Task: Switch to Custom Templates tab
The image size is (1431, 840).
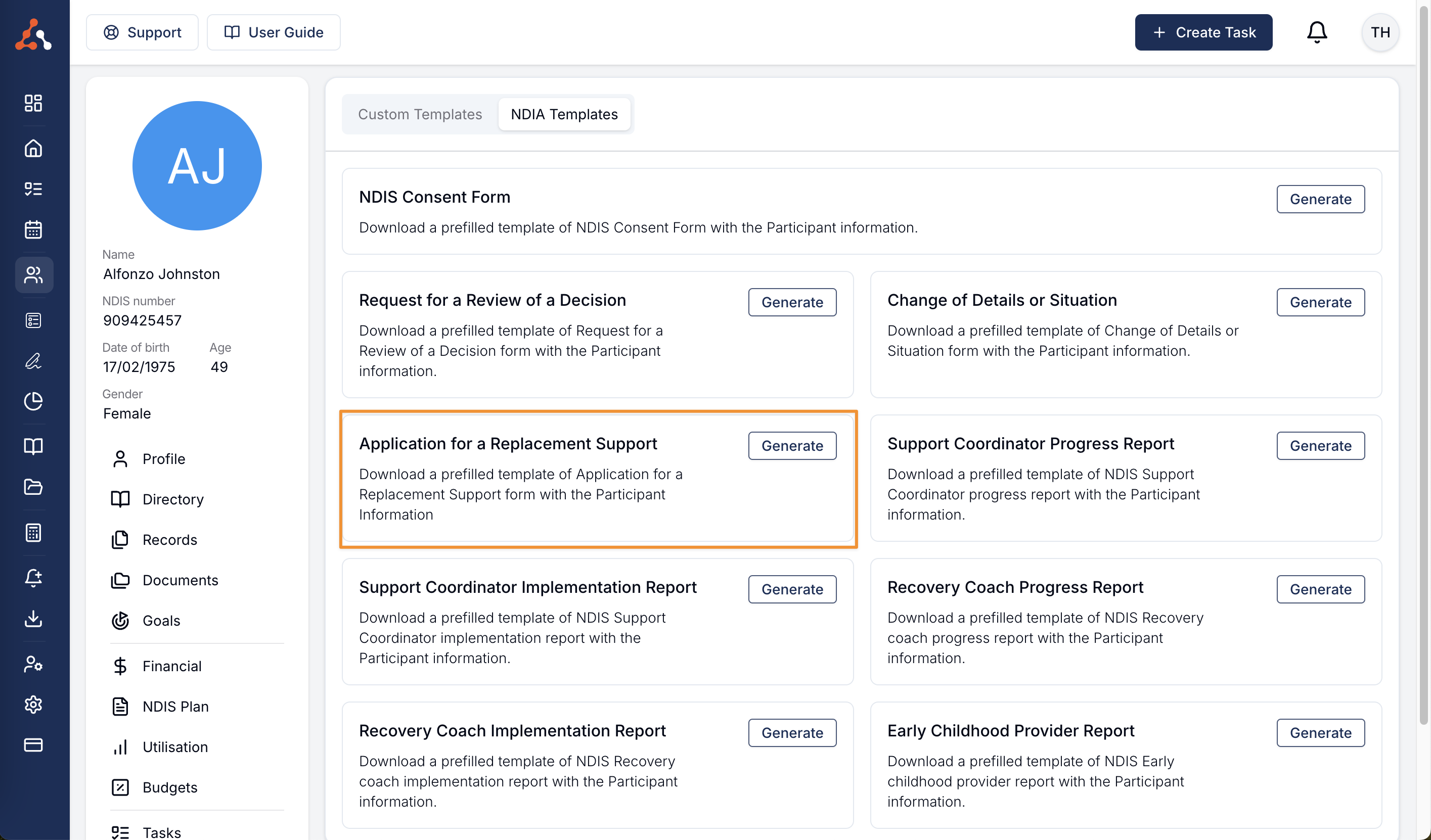Action: tap(420, 114)
